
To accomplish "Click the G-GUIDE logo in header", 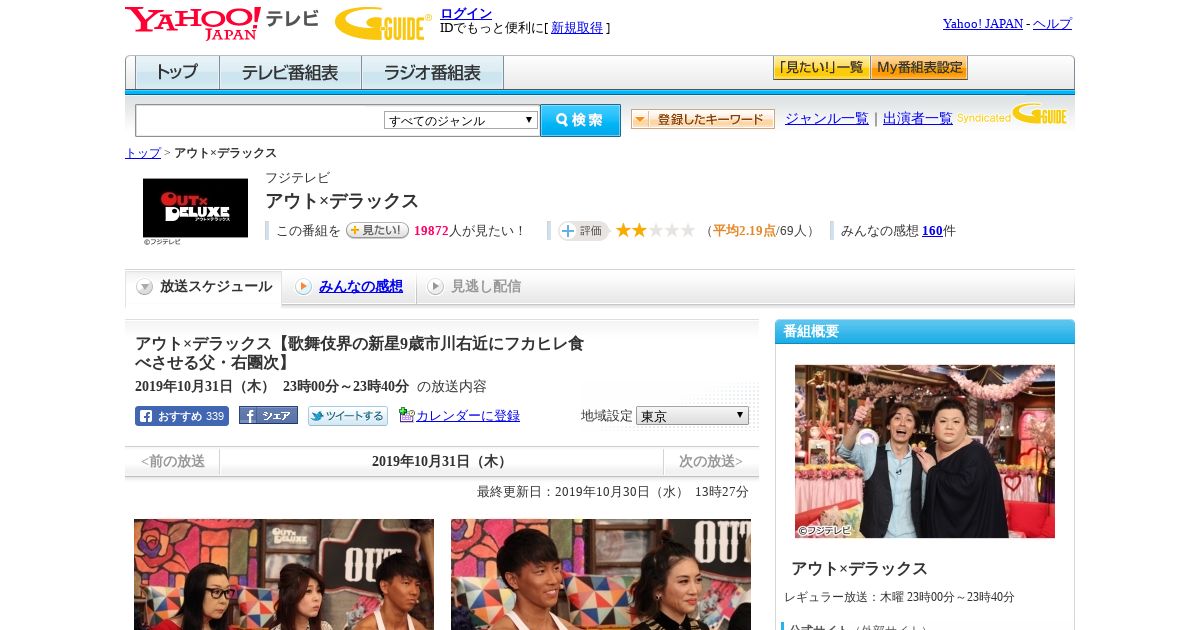I will coord(383,23).
